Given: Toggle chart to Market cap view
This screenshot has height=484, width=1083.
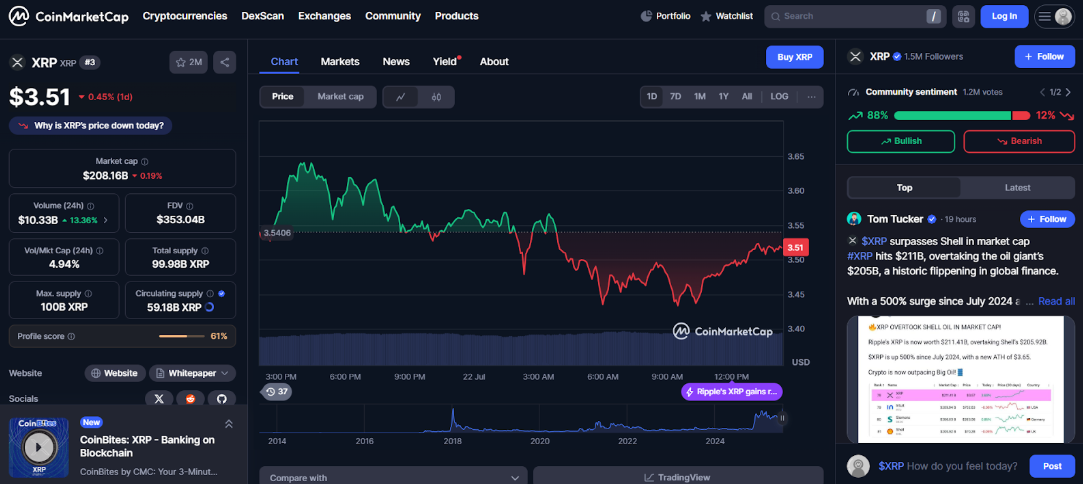Looking at the screenshot, I should (x=340, y=97).
